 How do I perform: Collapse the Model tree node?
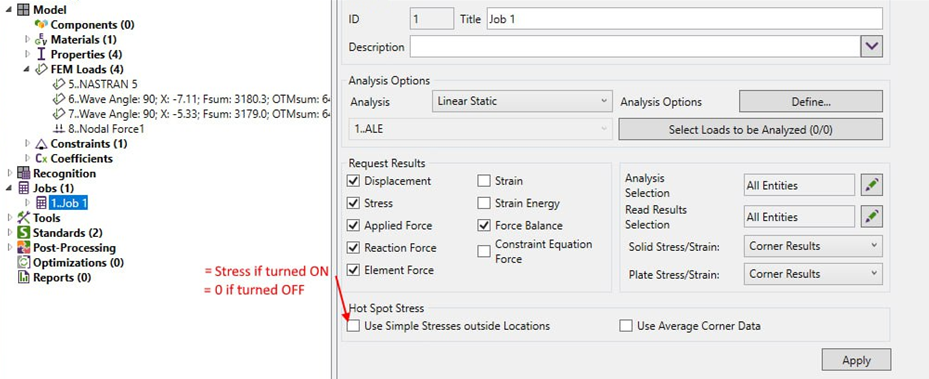pos(10,9)
